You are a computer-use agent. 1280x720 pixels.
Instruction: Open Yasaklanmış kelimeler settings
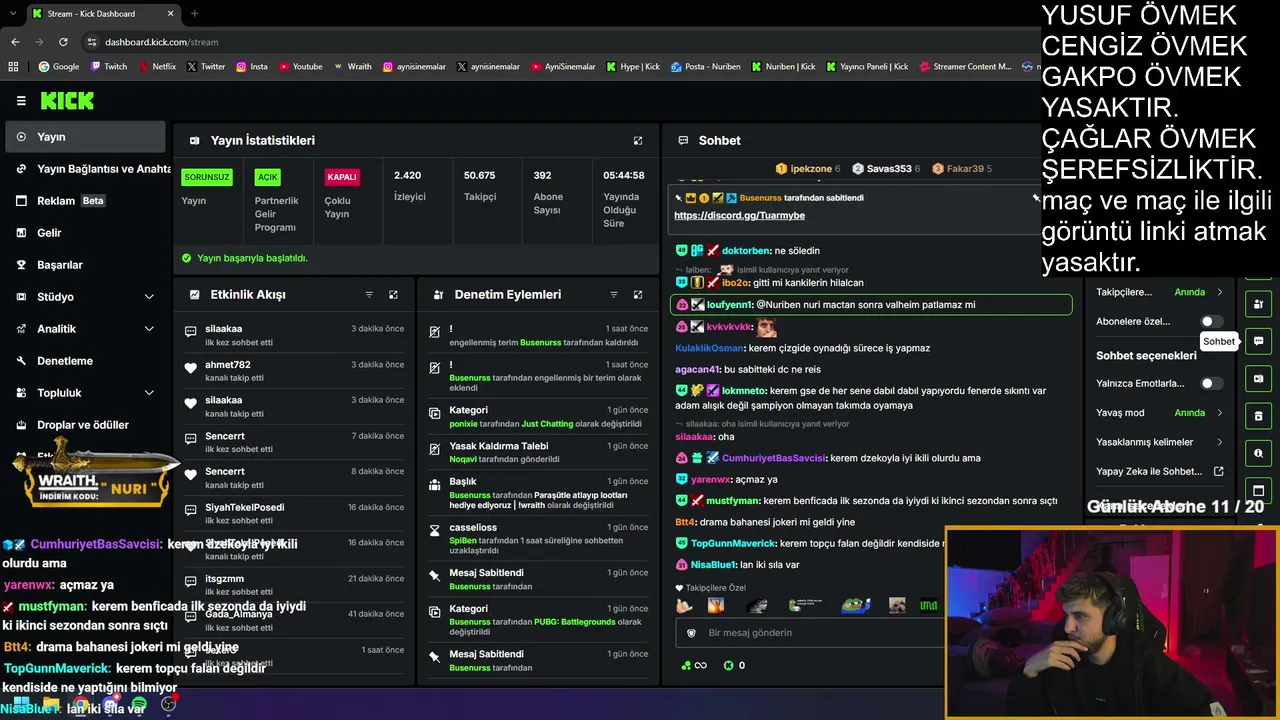point(1160,442)
